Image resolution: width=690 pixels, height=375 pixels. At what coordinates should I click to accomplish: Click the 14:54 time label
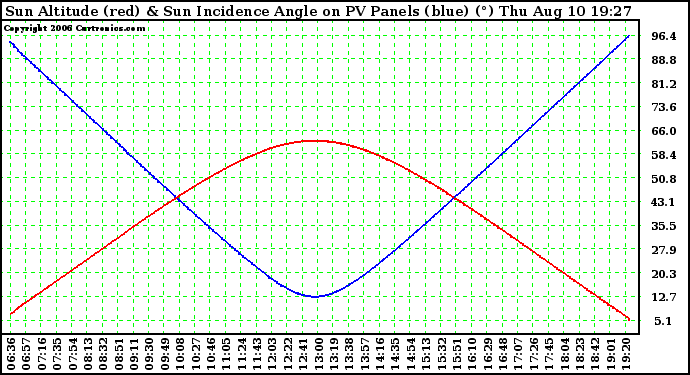point(411,354)
